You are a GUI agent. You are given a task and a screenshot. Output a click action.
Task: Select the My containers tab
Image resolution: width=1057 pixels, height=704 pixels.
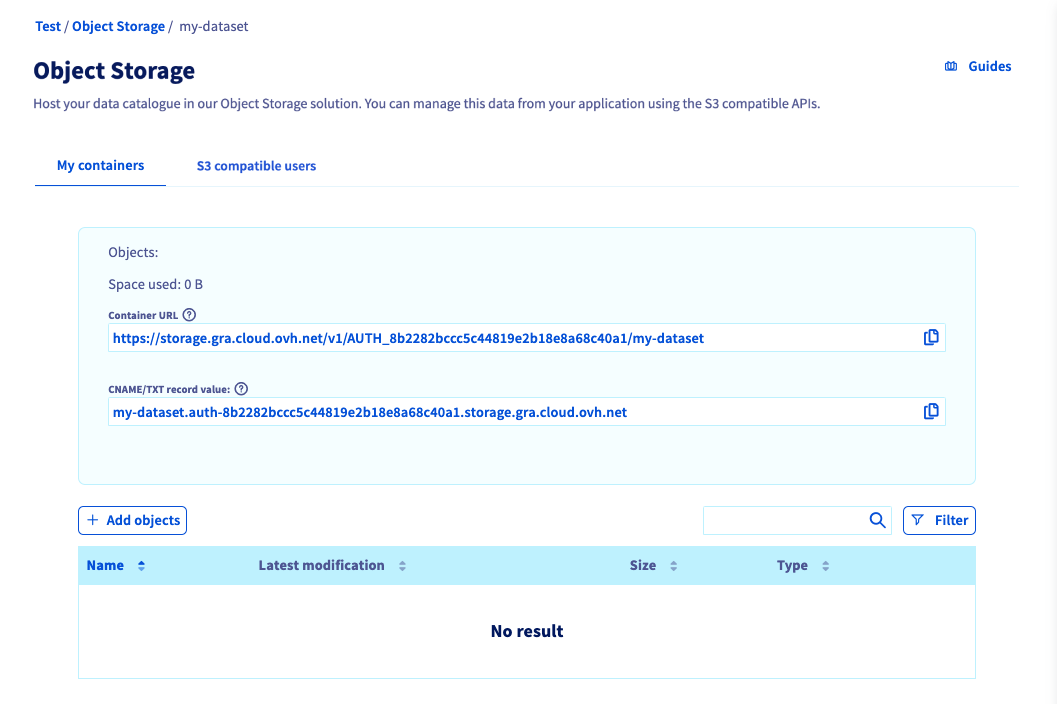pos(100,165)
